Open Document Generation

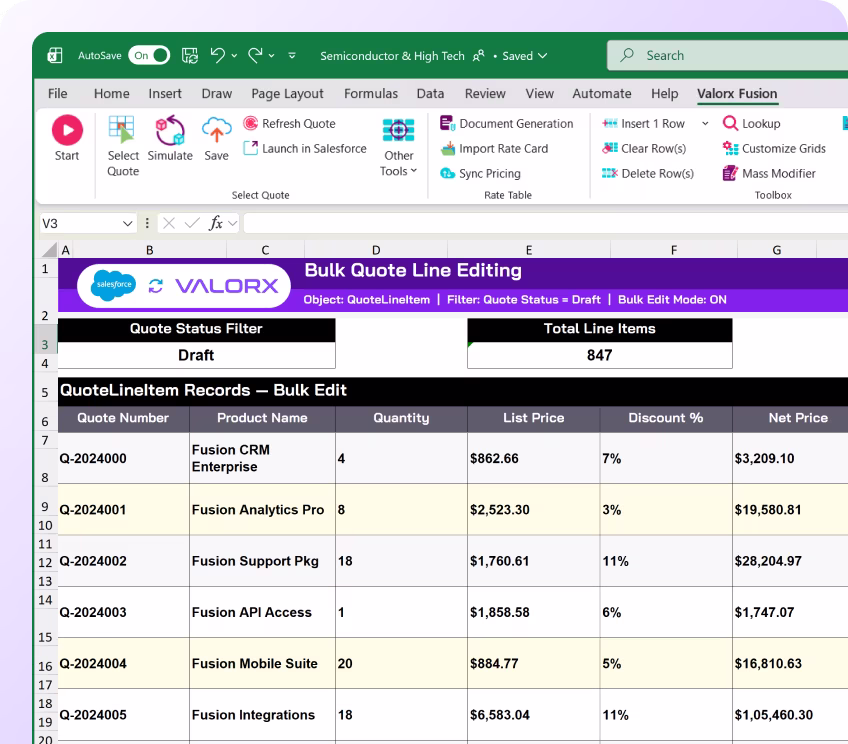coord(506,123)
